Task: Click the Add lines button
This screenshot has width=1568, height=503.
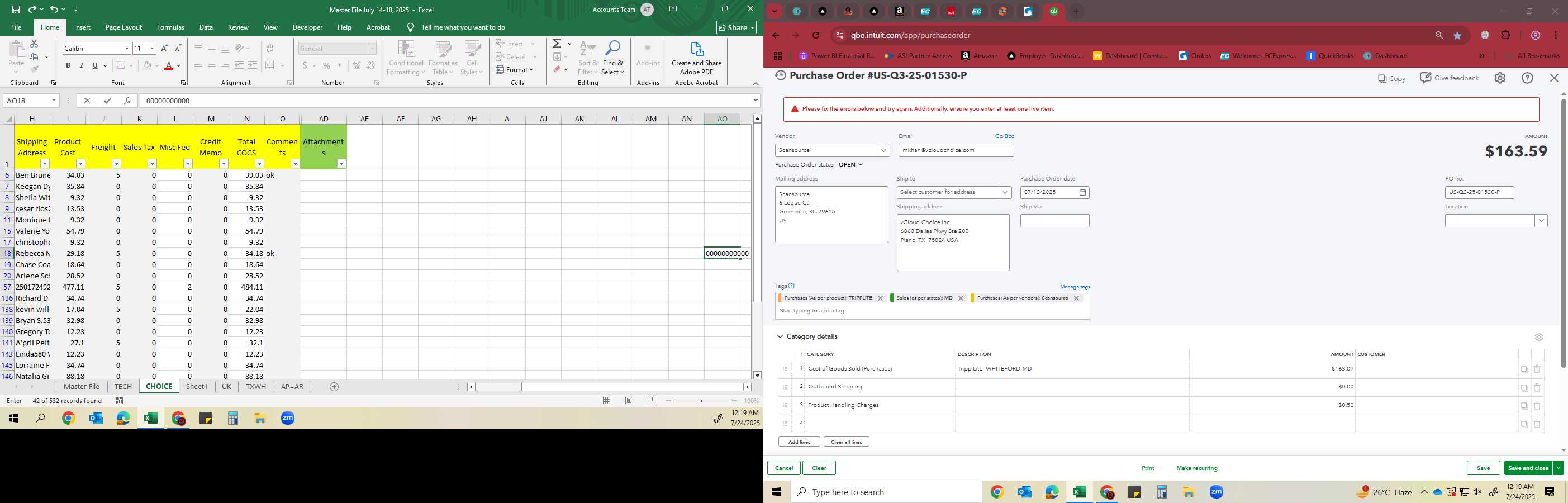Action: coord(799,442)
